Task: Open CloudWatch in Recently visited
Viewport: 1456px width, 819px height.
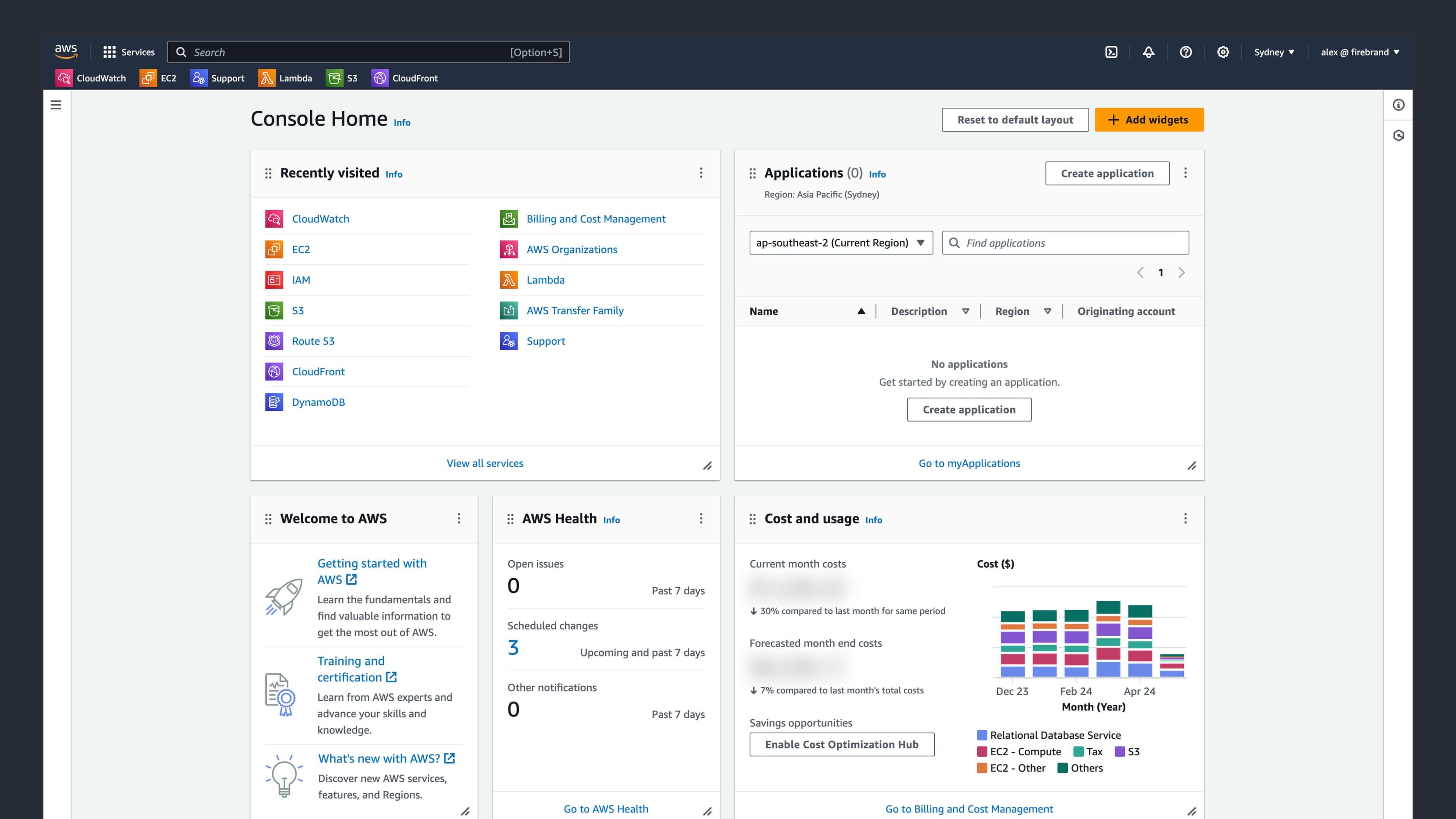Action: pos(320,219)
